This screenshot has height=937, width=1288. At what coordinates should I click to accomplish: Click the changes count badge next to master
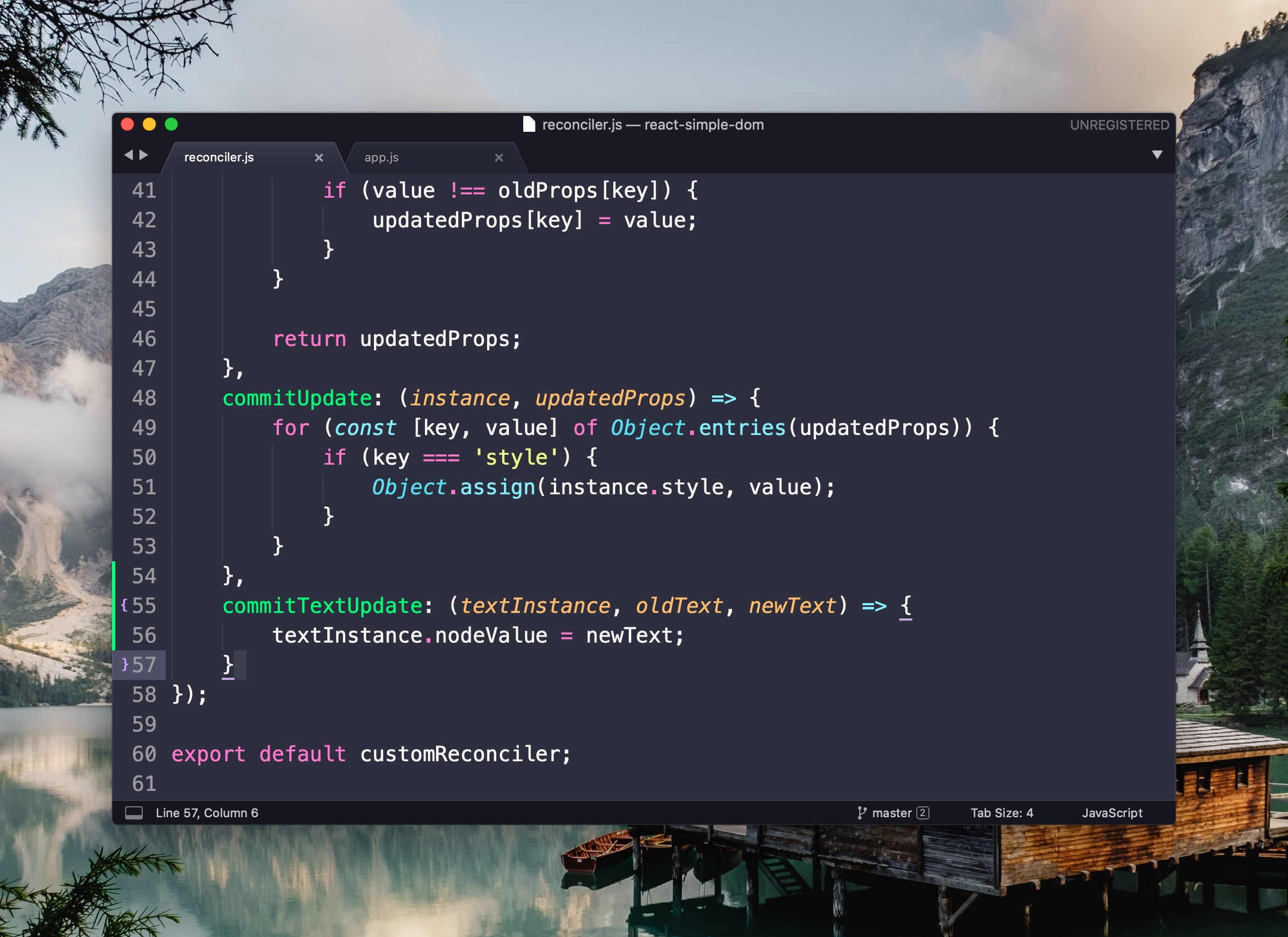(x=923, y=812)
